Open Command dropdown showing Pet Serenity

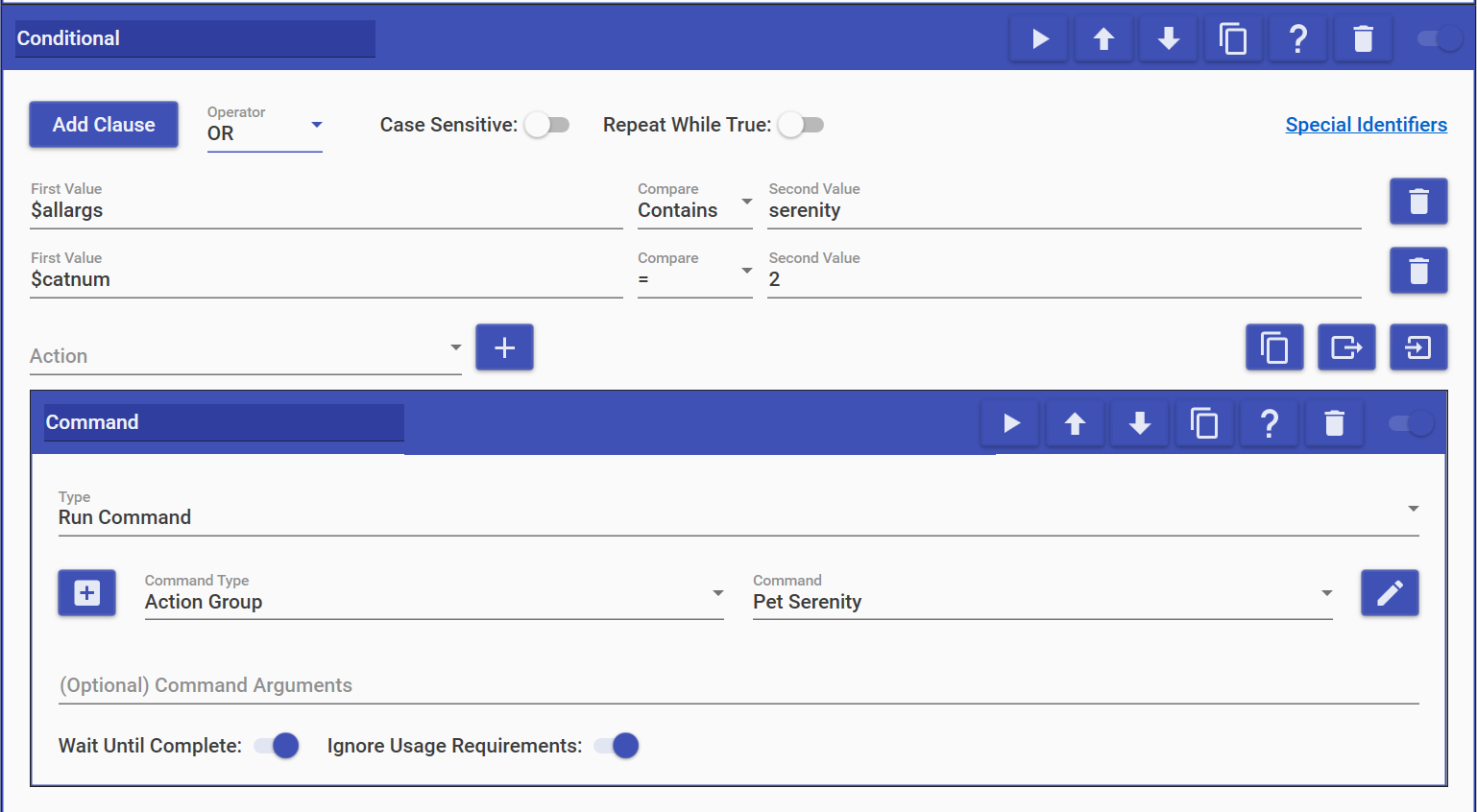[1043, 594]
